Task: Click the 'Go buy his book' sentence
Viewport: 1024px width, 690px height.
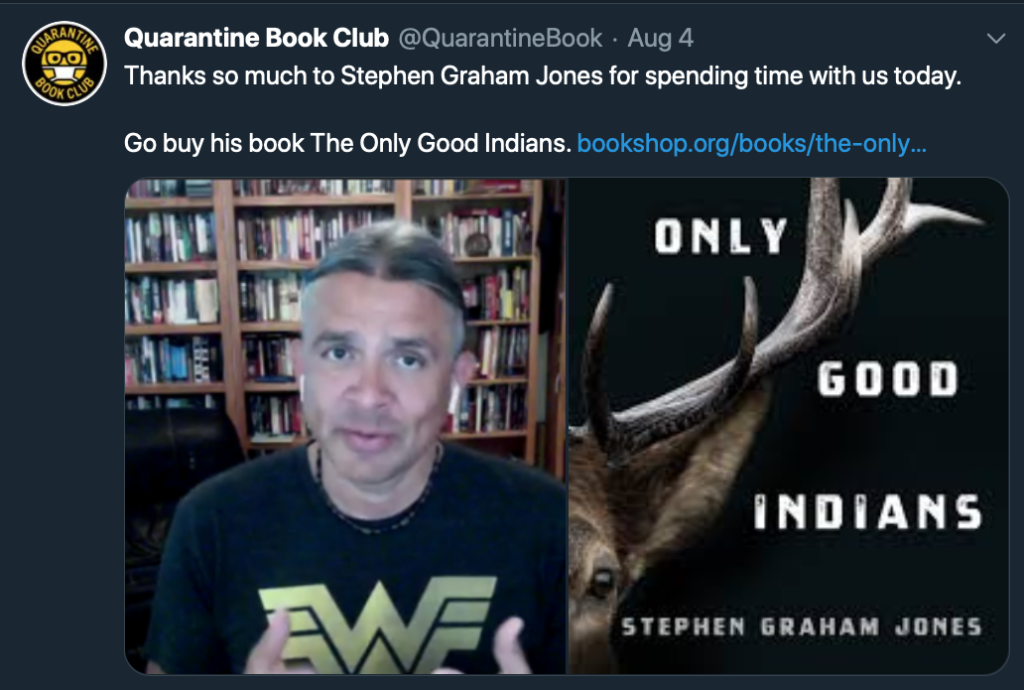Action: click(347, 143)
